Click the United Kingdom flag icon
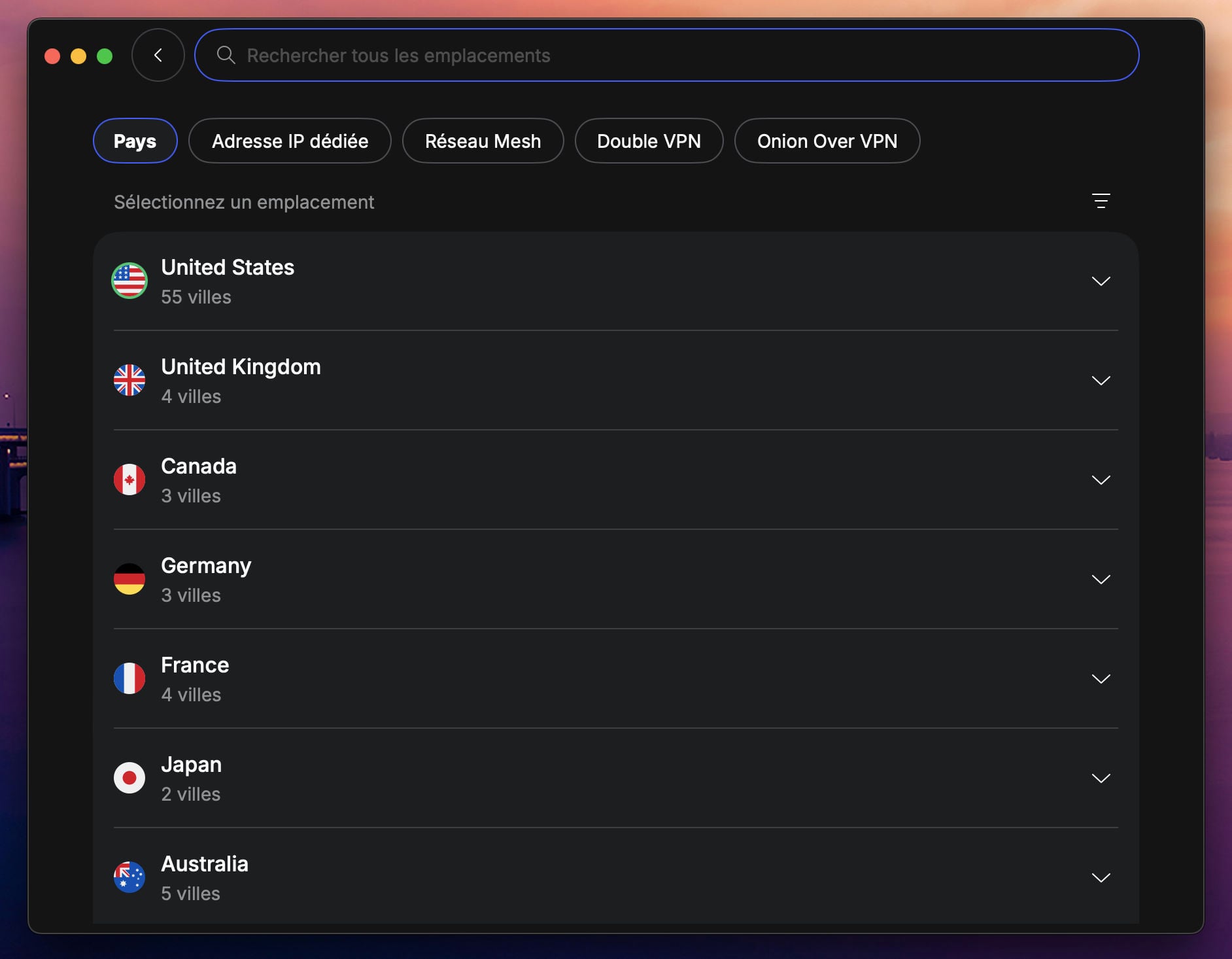1232x959 pixels. point(129,380)
